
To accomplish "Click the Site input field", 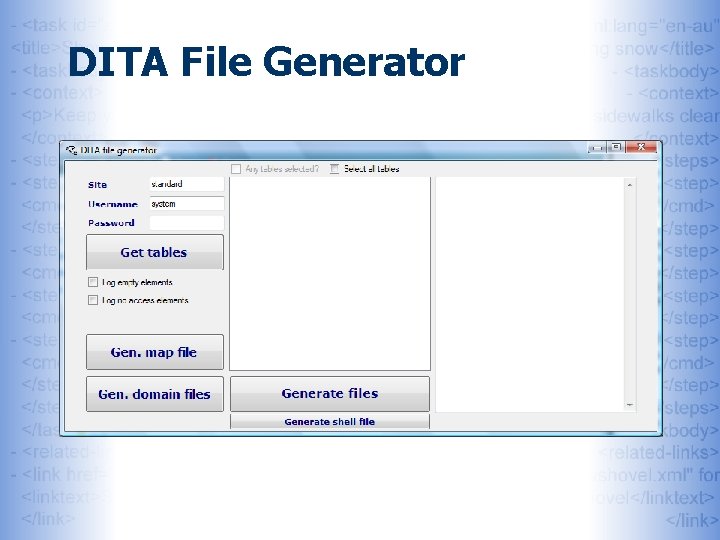I will [187, 184].
